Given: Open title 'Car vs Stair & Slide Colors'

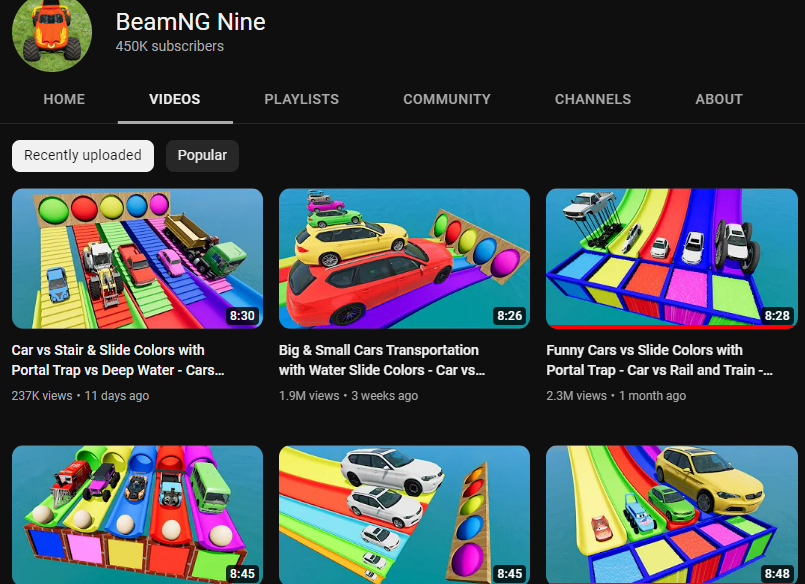Looking at the screenshot, I should pyautogui.click(x=118, y=360).
